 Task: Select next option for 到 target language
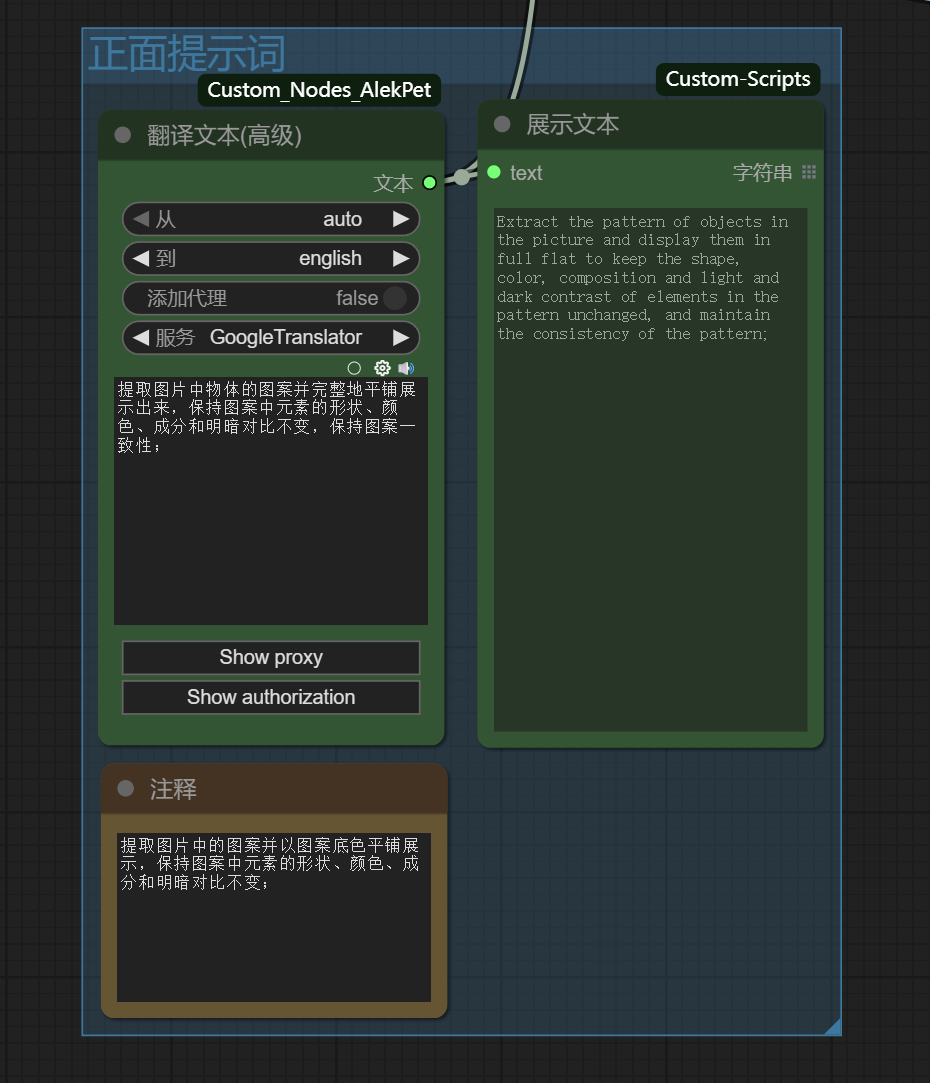click(401, 259)
